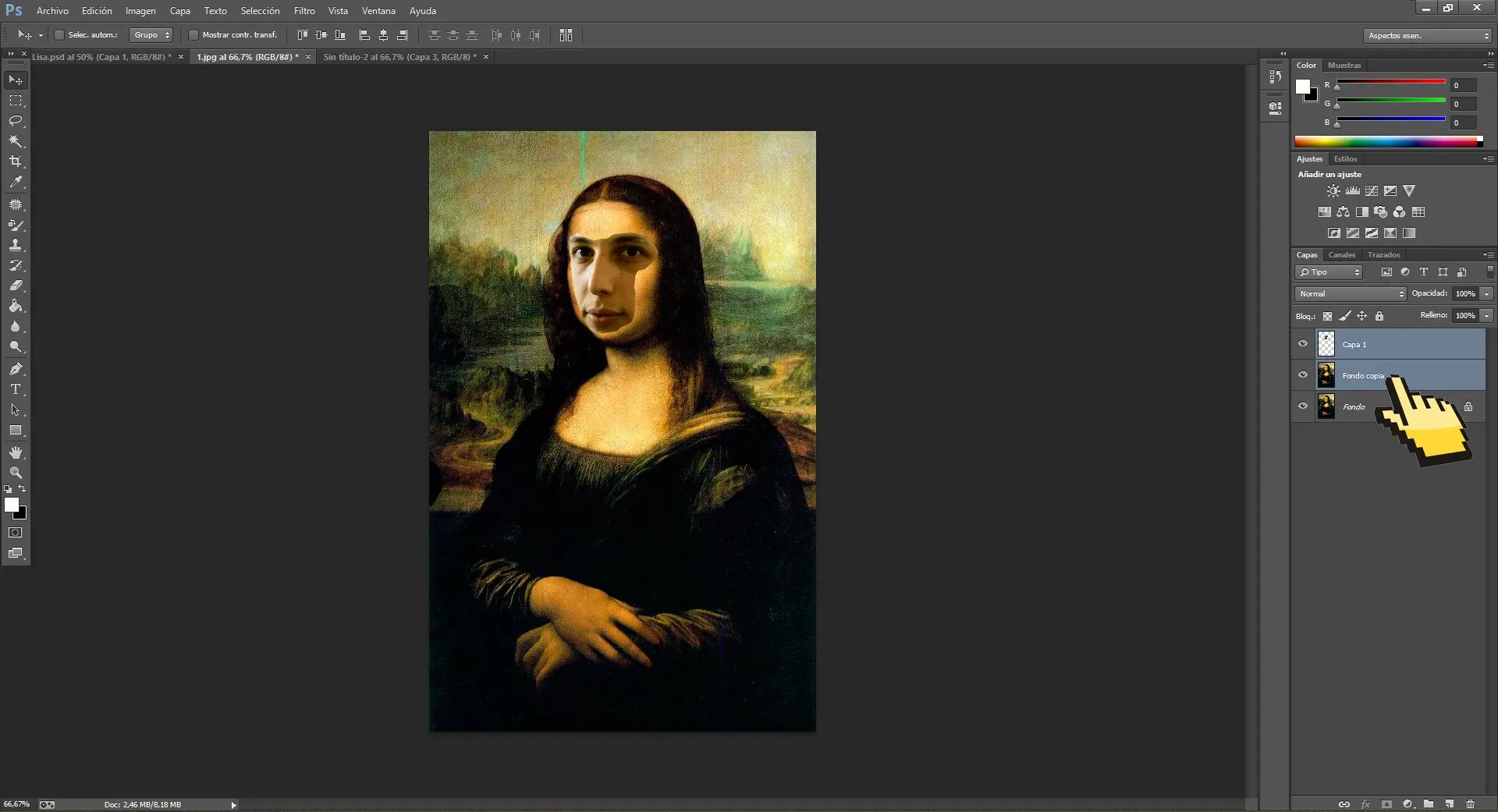This screenshot has width=1498, height=812.
Task: Open the Aspectos esen. workspace dropdown
Action: click(1428, 36)
